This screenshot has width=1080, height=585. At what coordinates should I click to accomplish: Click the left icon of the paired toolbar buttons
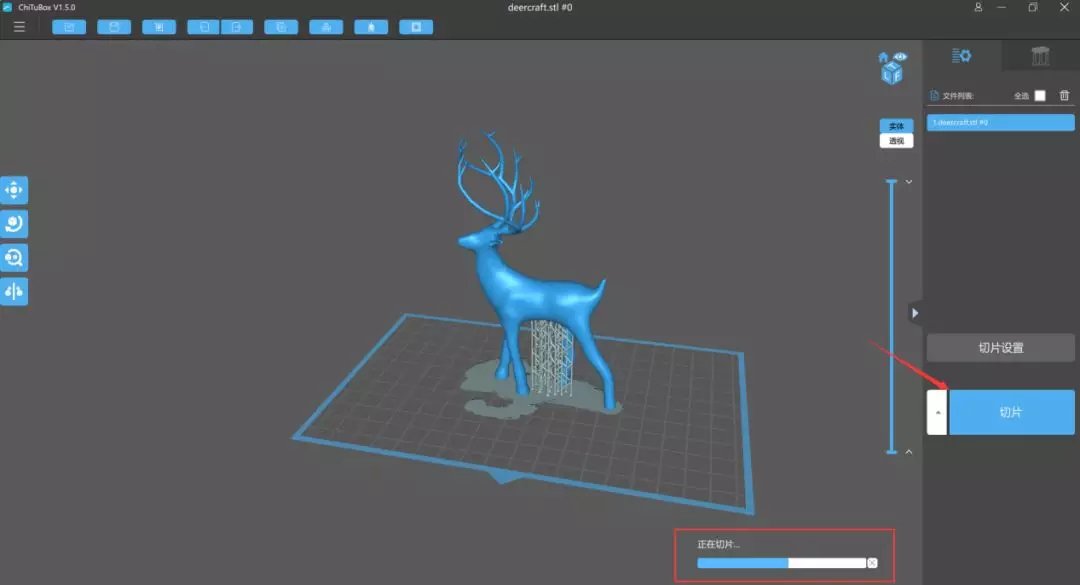[x=204, y=27]
